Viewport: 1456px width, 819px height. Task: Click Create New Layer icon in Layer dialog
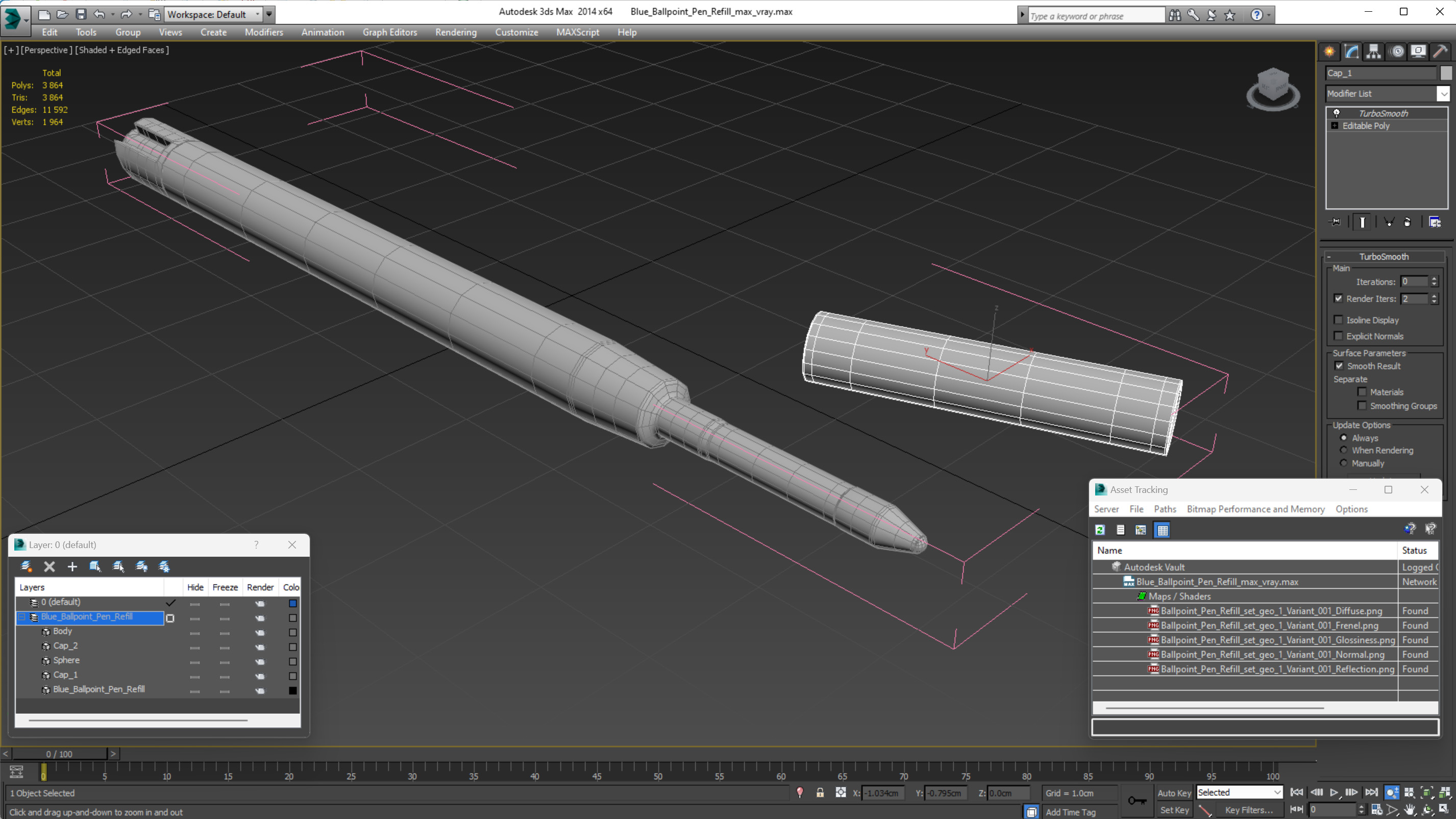click(27, 566)
